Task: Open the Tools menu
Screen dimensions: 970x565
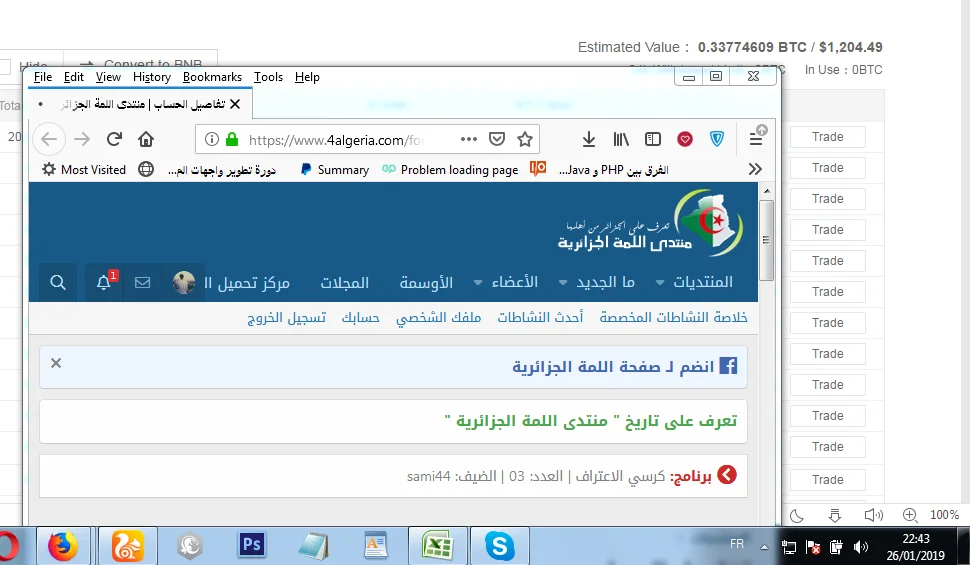Action: (x=268, y=77)
